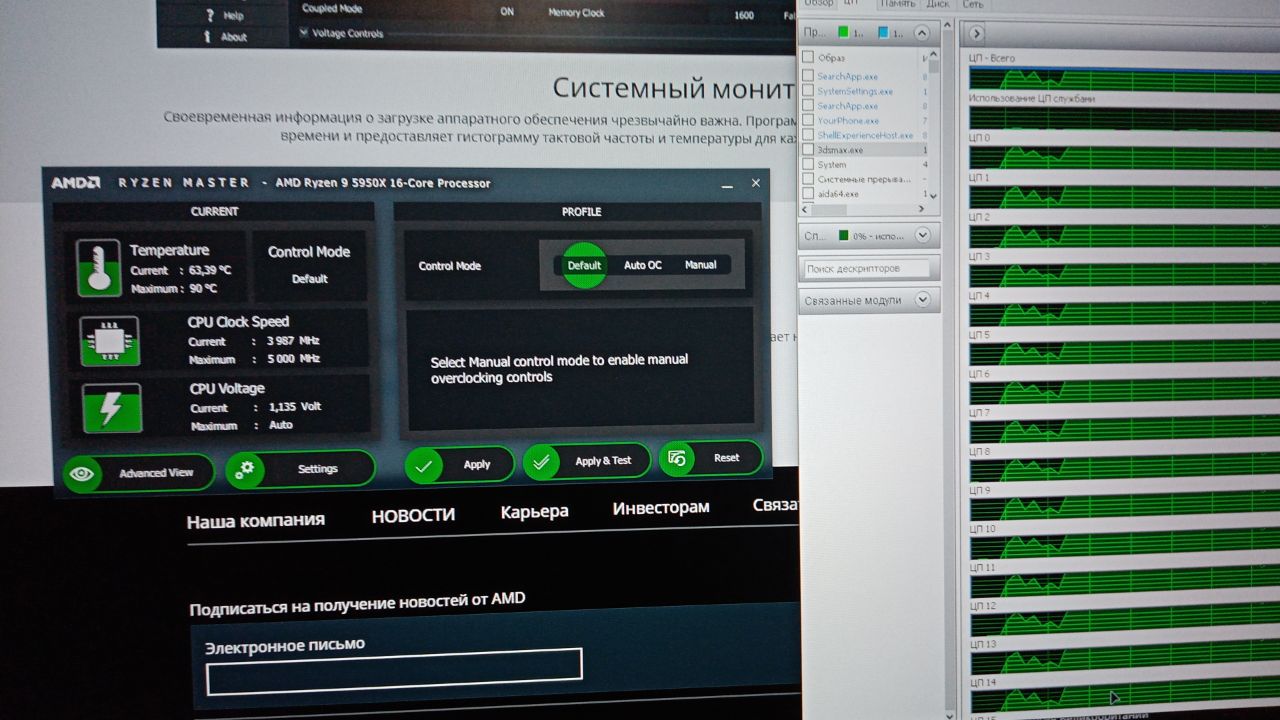Check the ShellExperienceHost.exe checkbox
This screenshot has width=1280, height=720.
(x=808, y=135)
